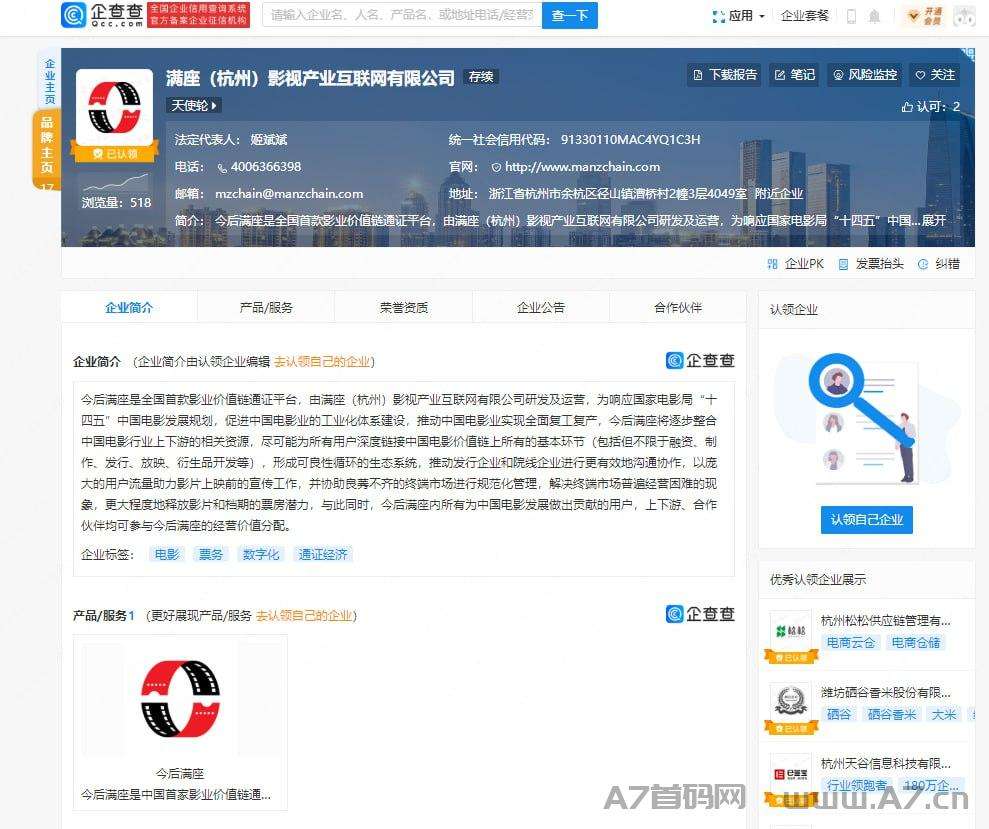The width and height of the screenshot is (989, 829).
Task: Click the 今后满座 product title
Action: [180, 773]
